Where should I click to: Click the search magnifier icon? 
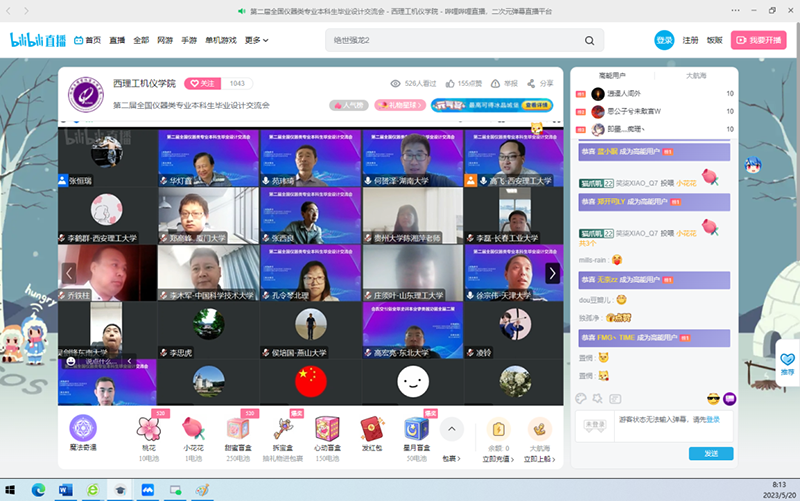coord(595,40)
